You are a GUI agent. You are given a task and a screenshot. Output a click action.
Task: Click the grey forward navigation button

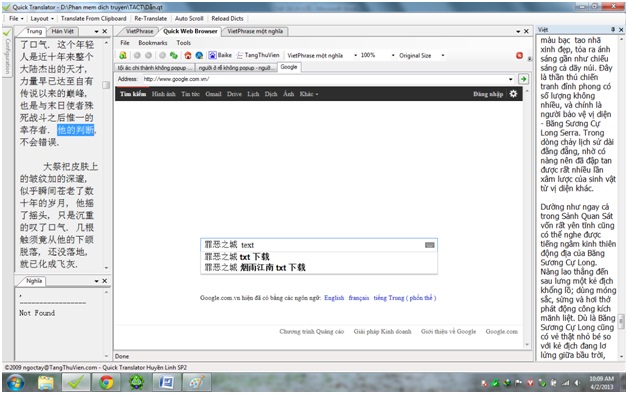coord(148,55)
